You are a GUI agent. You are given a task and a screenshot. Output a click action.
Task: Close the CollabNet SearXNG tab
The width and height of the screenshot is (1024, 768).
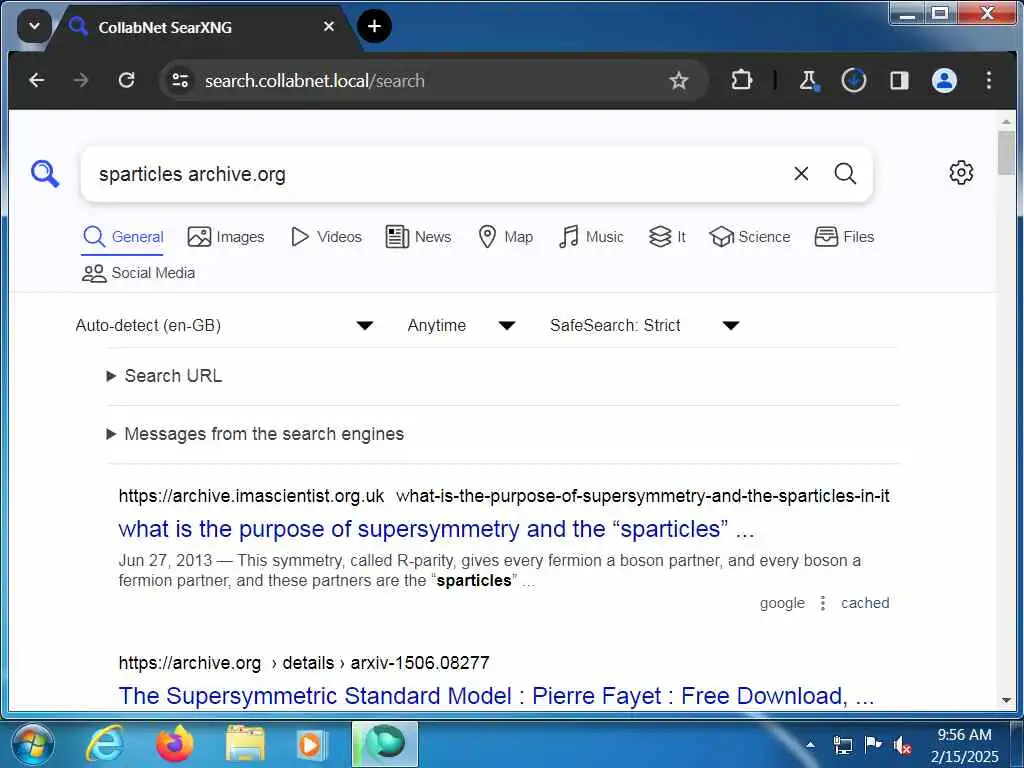point(328,27)
